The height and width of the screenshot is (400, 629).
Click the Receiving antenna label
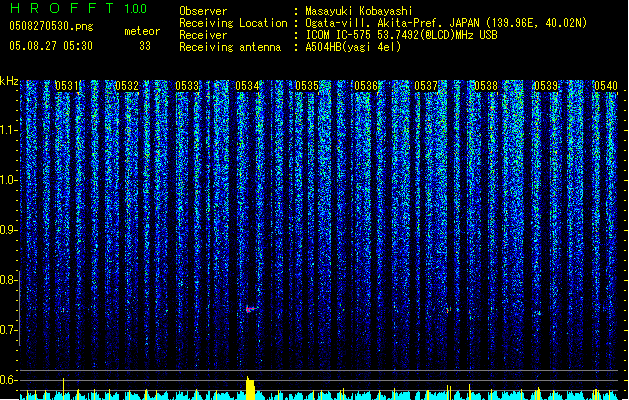(x=230, y=47)
